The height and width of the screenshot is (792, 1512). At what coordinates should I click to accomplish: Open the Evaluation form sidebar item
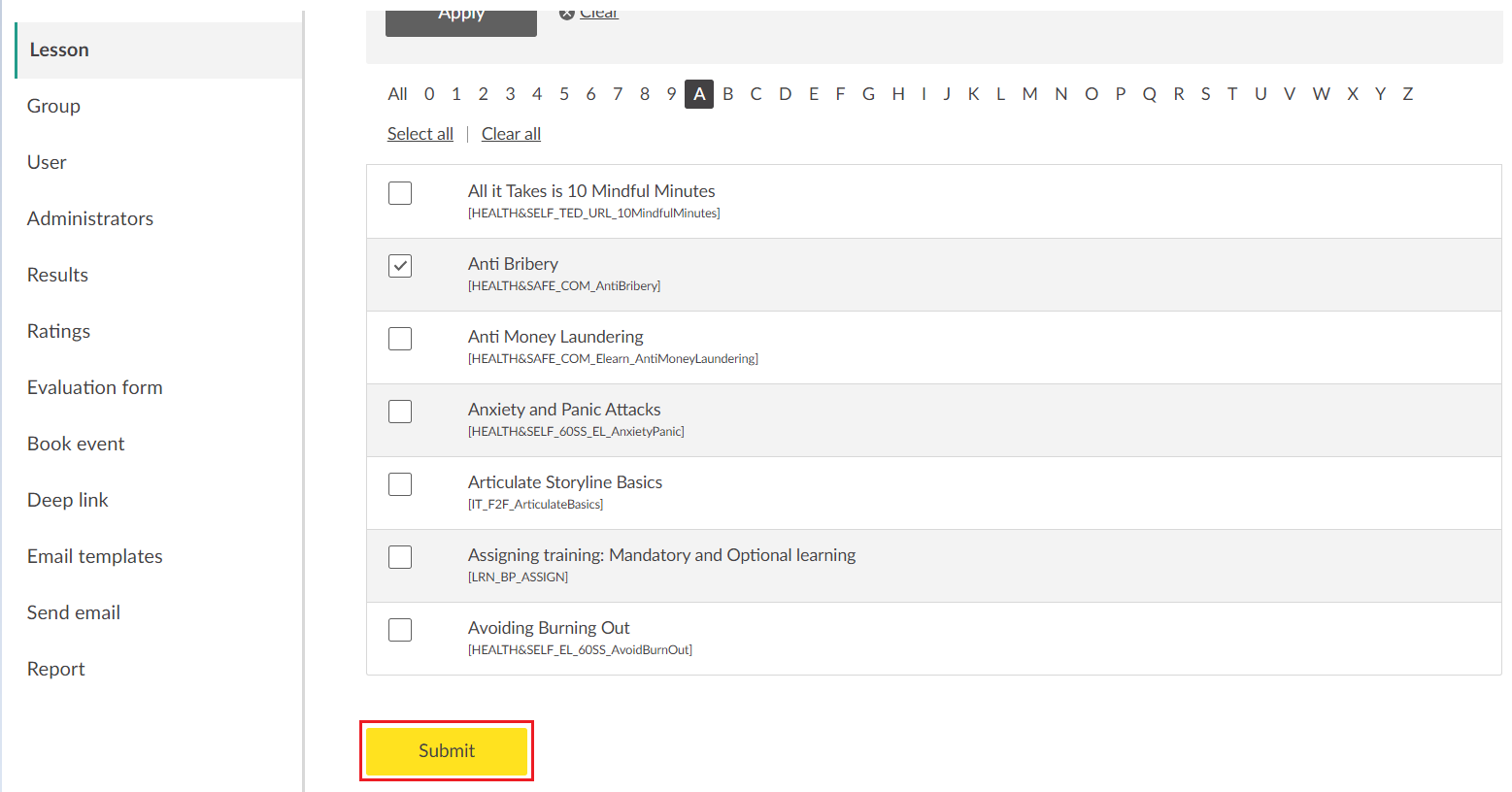point(94,387)
